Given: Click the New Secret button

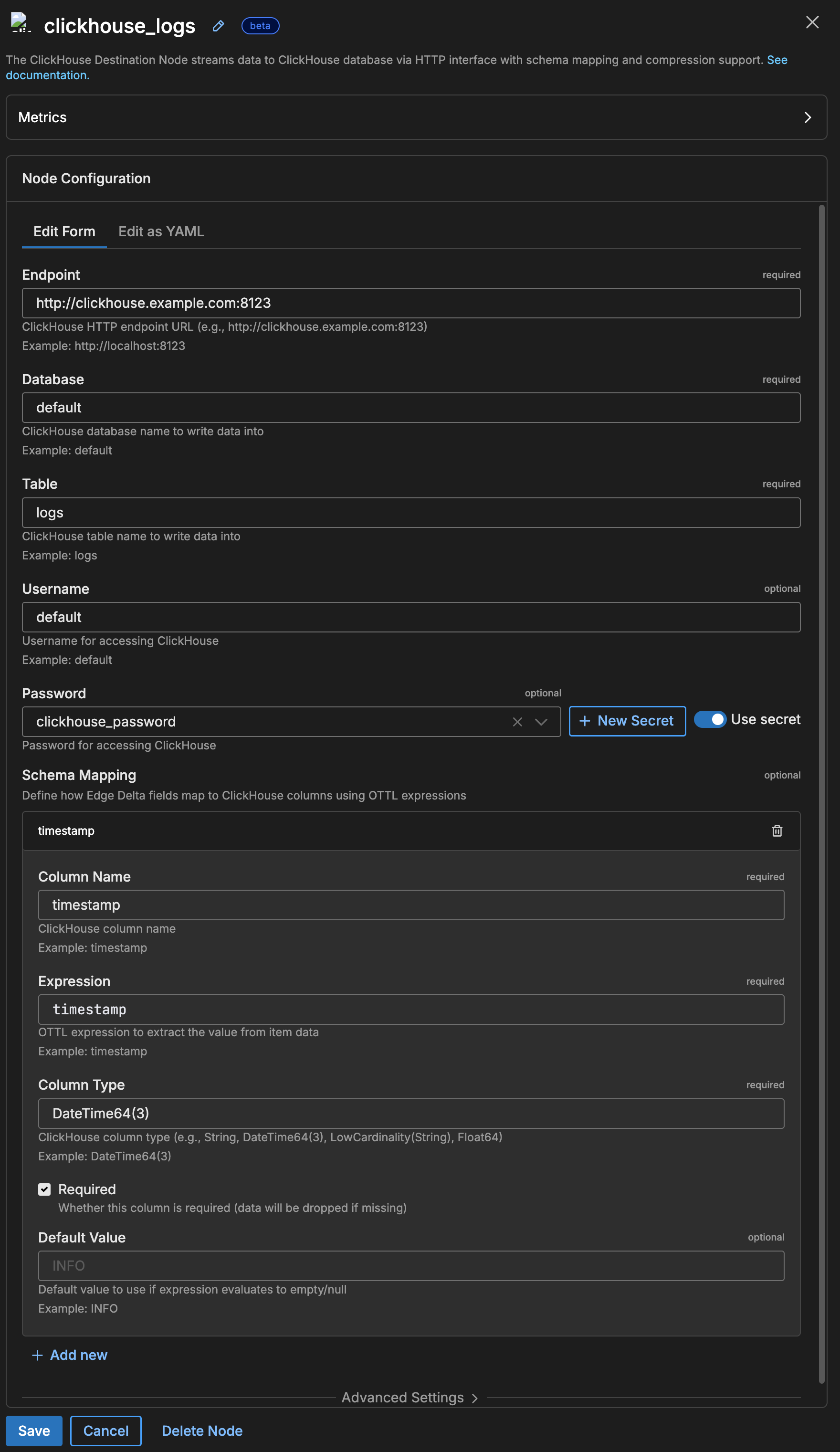Looking at the screenshot, I should 627,721.
